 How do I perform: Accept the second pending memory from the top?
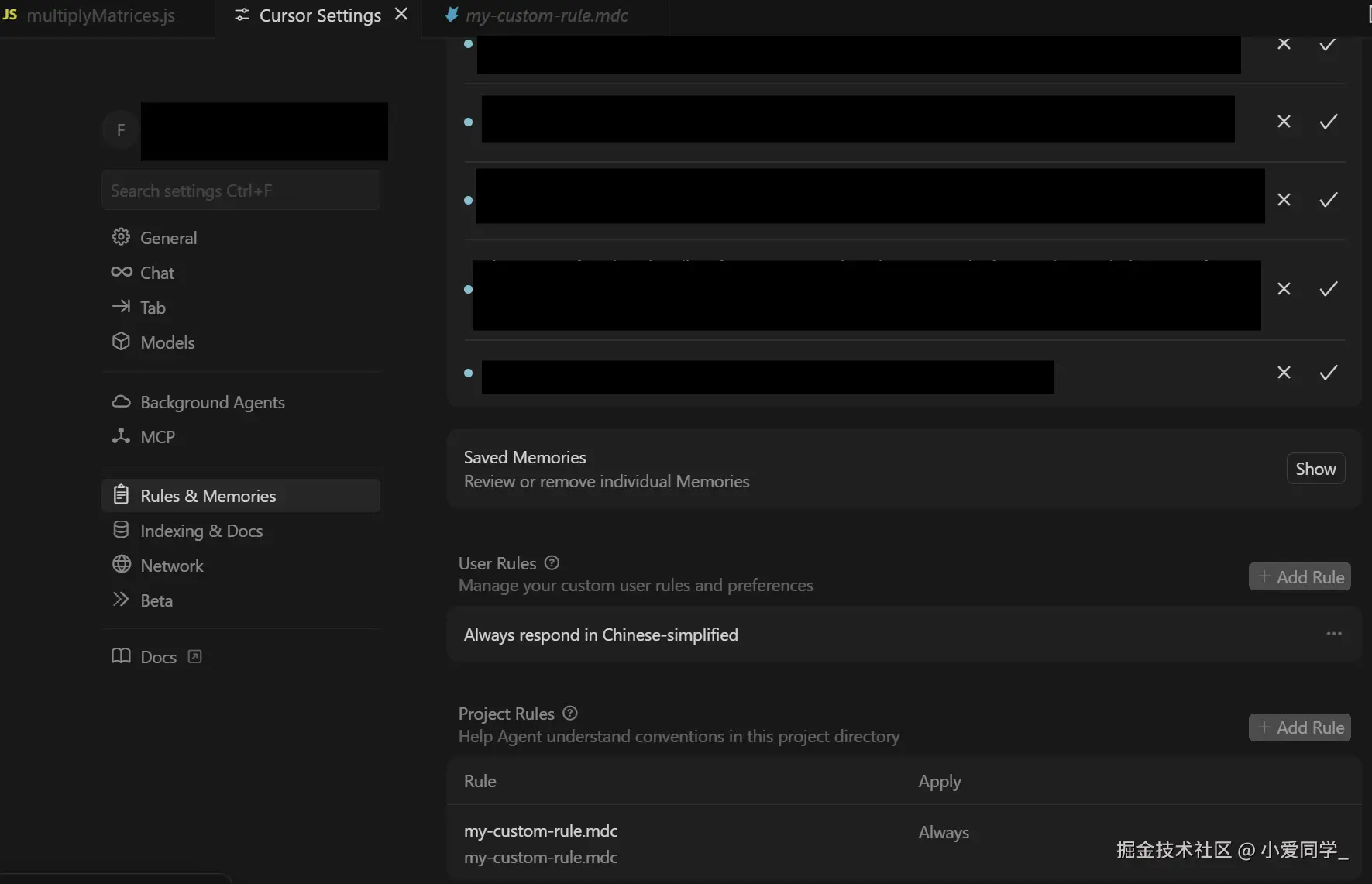point(1328,122)
